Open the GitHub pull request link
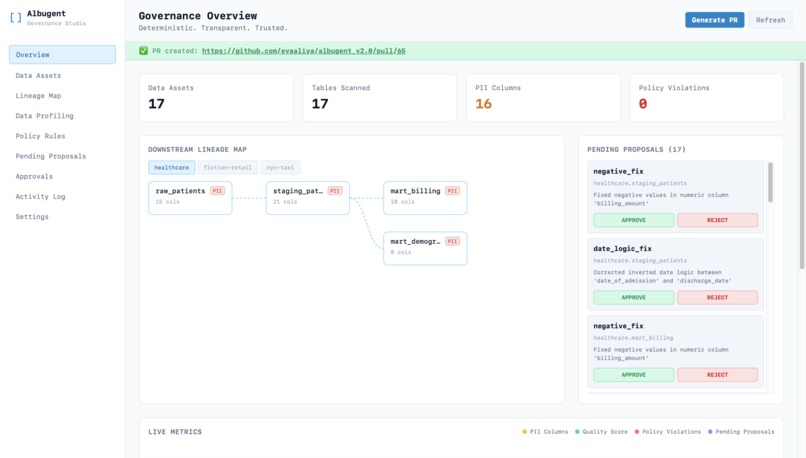 (303, 51)
